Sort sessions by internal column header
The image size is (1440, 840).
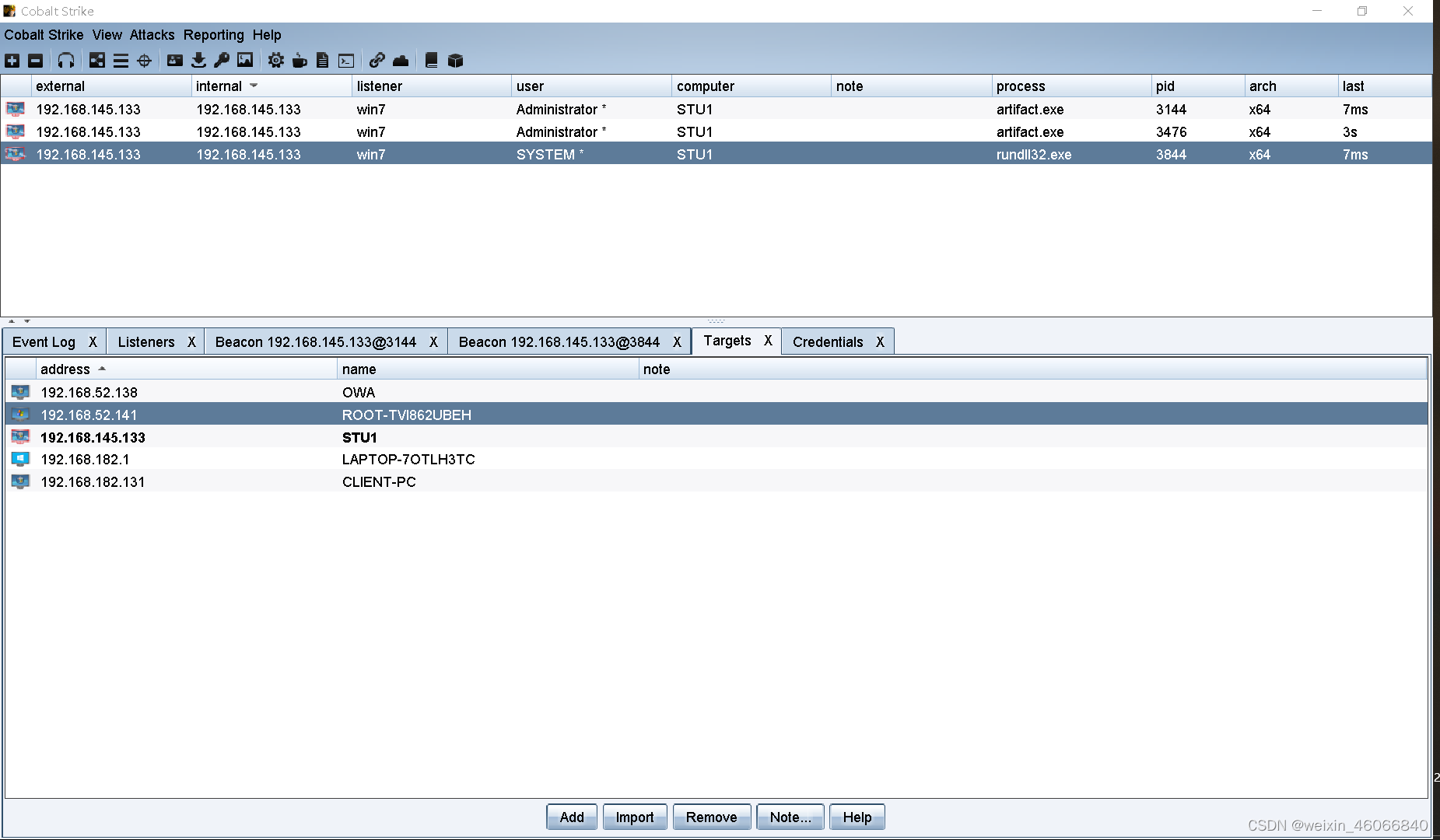click(x=271, y=86)
